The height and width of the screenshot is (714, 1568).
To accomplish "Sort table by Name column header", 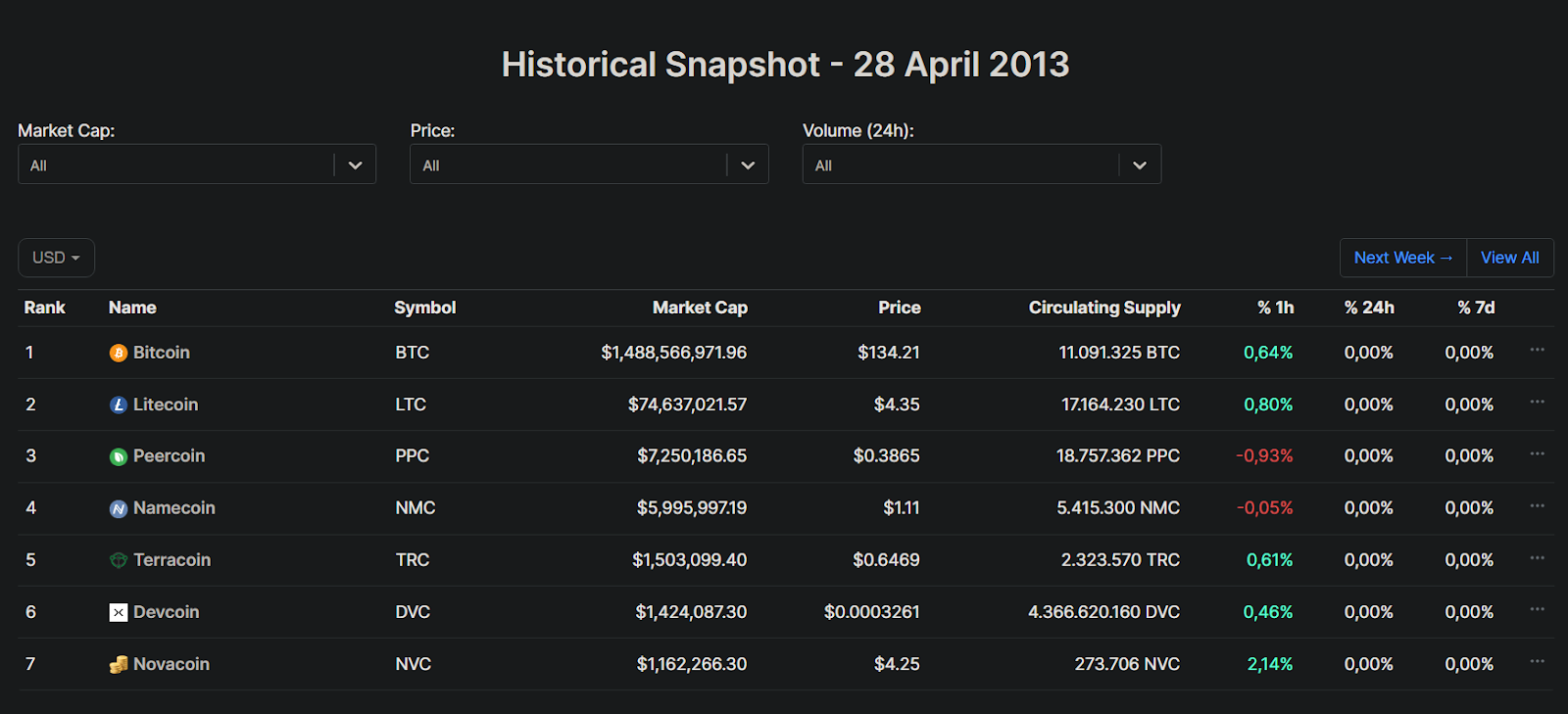I will (132, 308).
